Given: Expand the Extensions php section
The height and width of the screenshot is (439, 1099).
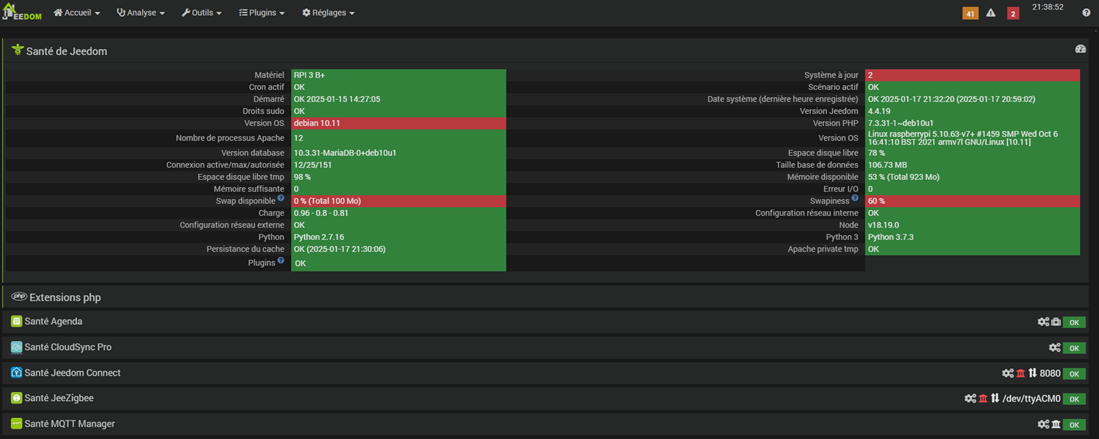Looking at the screenshot, I should point(65,297).
